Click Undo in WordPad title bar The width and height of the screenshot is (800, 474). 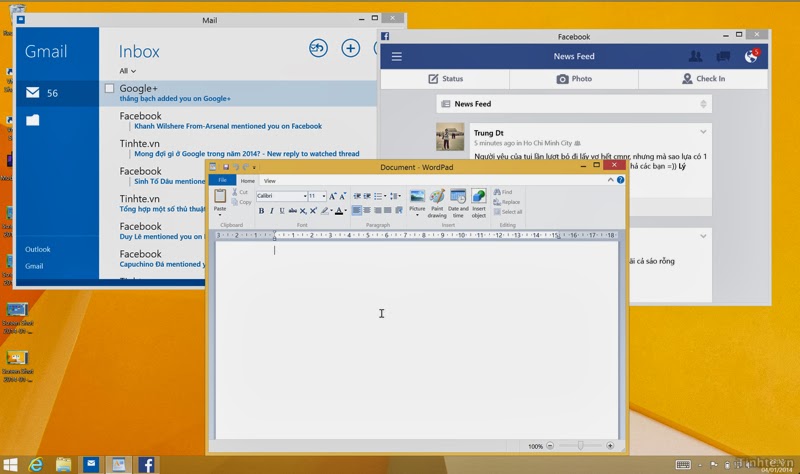click(x=236, y=167)
